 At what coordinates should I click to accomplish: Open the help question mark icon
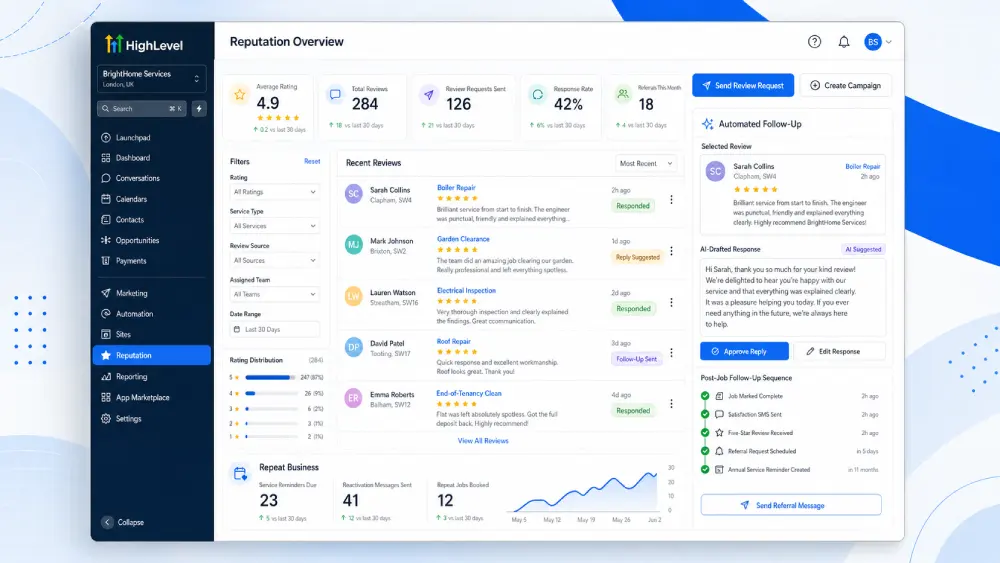[814, 41]
